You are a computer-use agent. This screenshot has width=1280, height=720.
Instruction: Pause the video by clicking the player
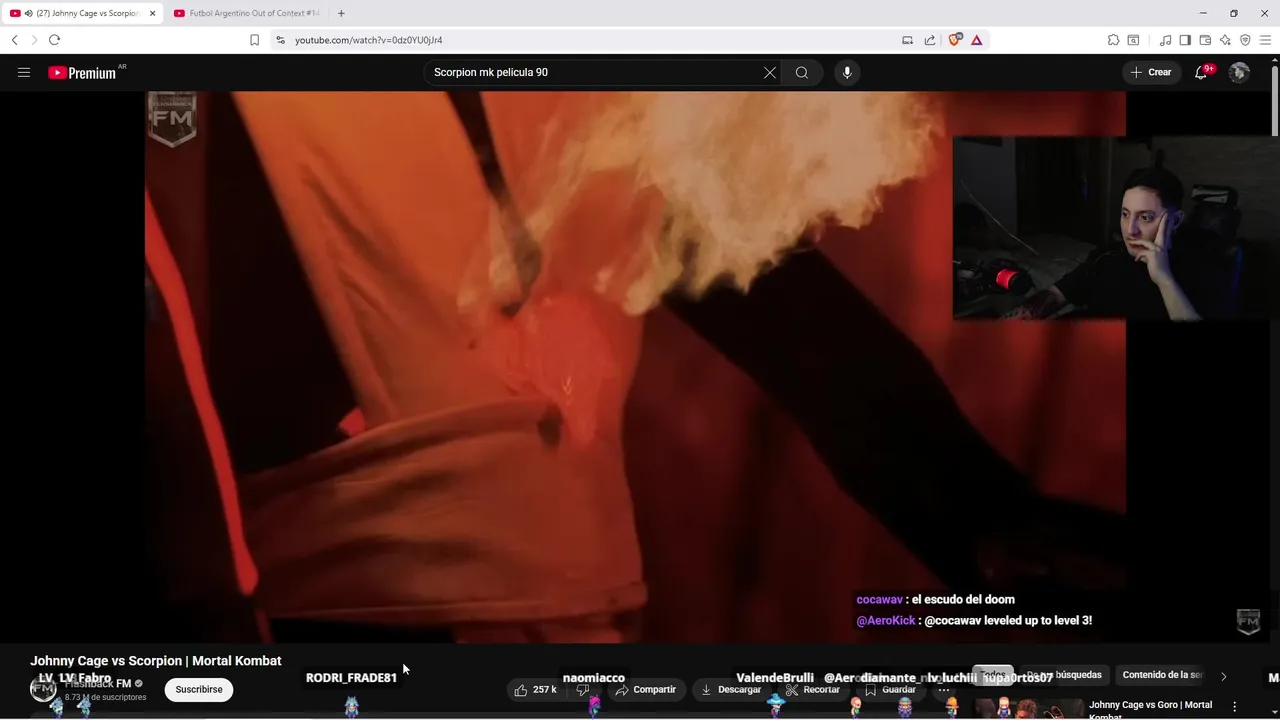click(x=635, y=367)
